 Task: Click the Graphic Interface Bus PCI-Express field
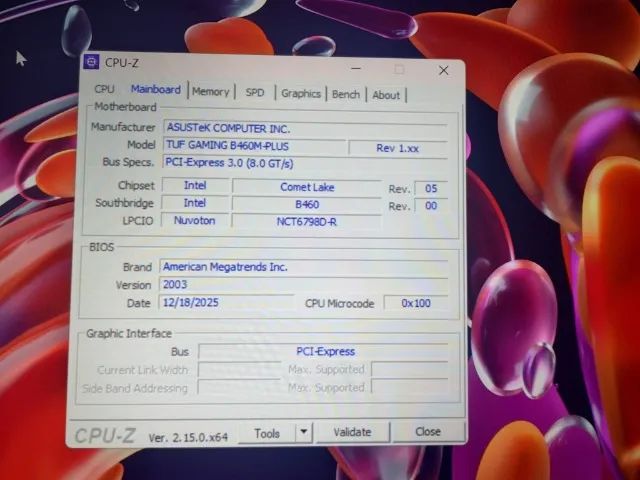pyautogui.click(x=323, y=351)
